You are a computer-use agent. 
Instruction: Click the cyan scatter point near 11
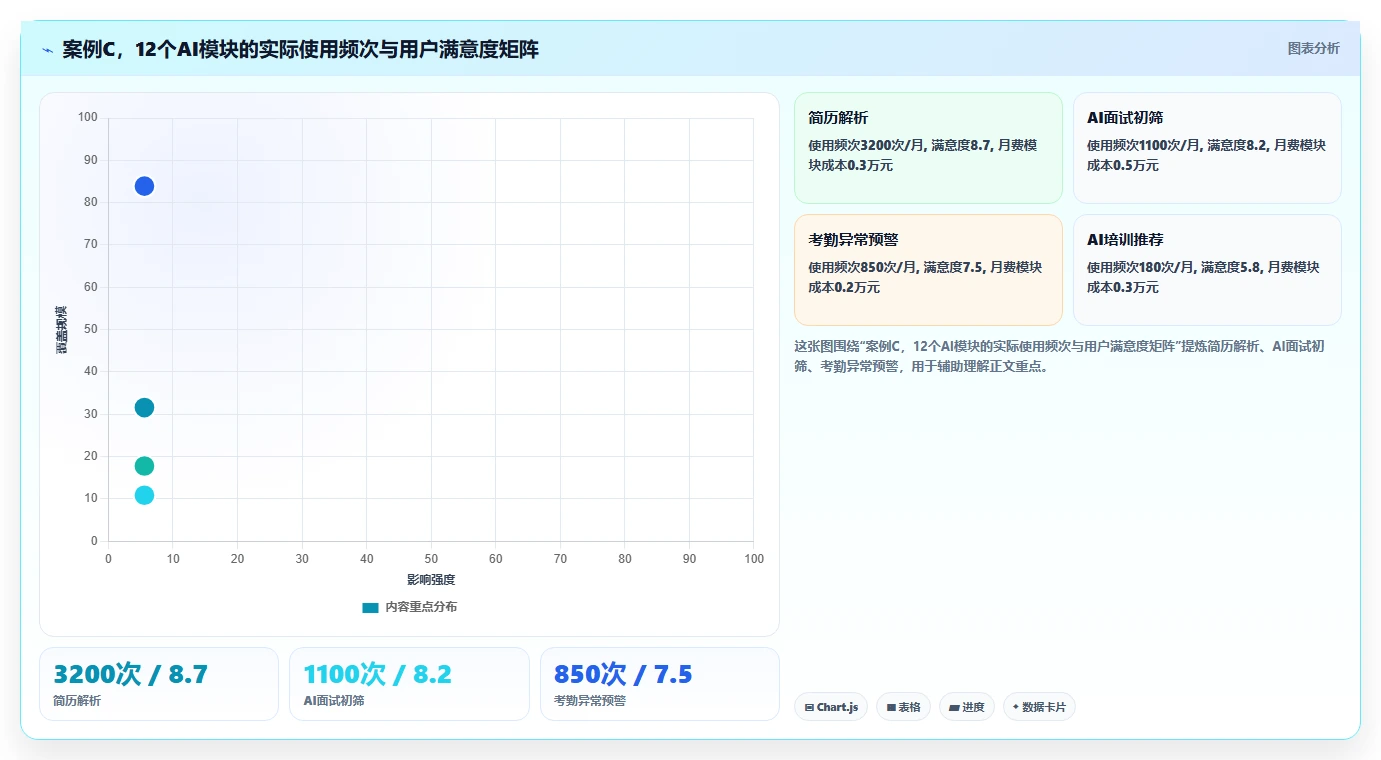(144, 495)
